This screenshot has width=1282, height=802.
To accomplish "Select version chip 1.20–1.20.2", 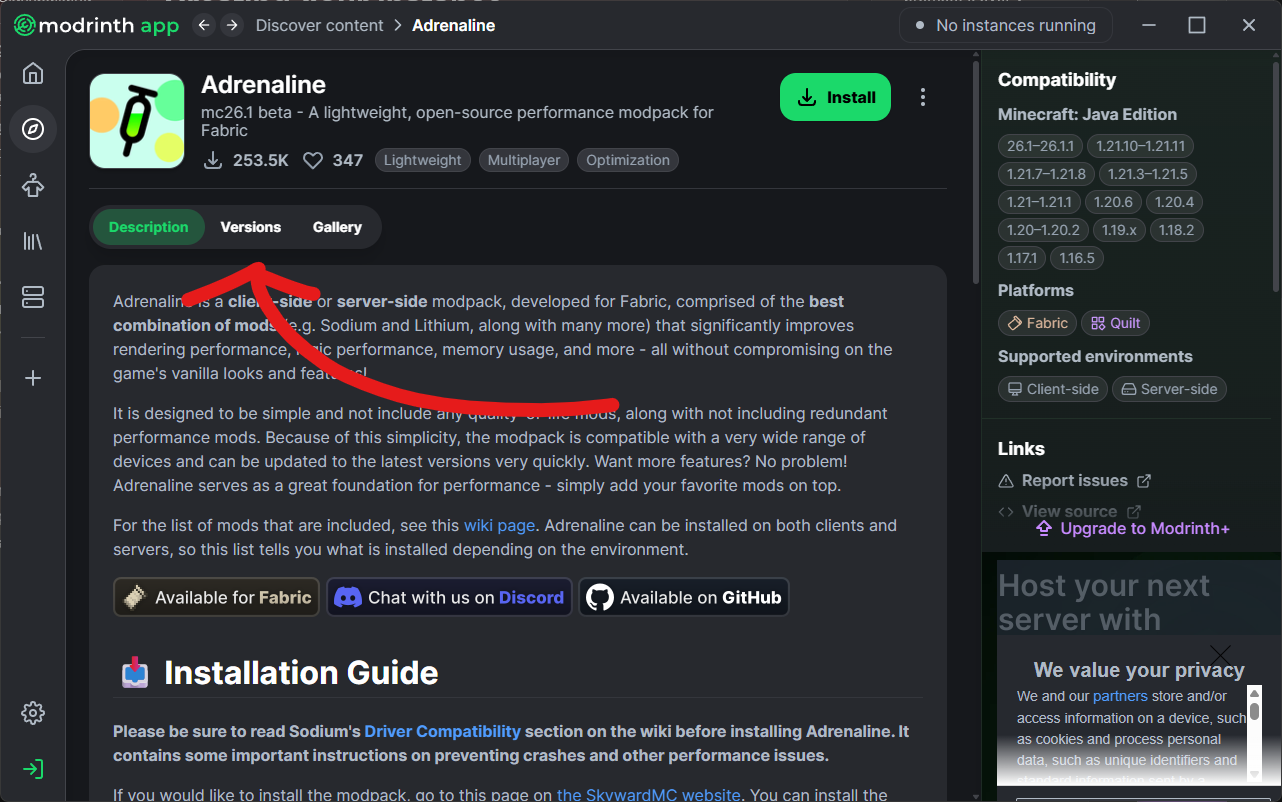I will 1043,230.
